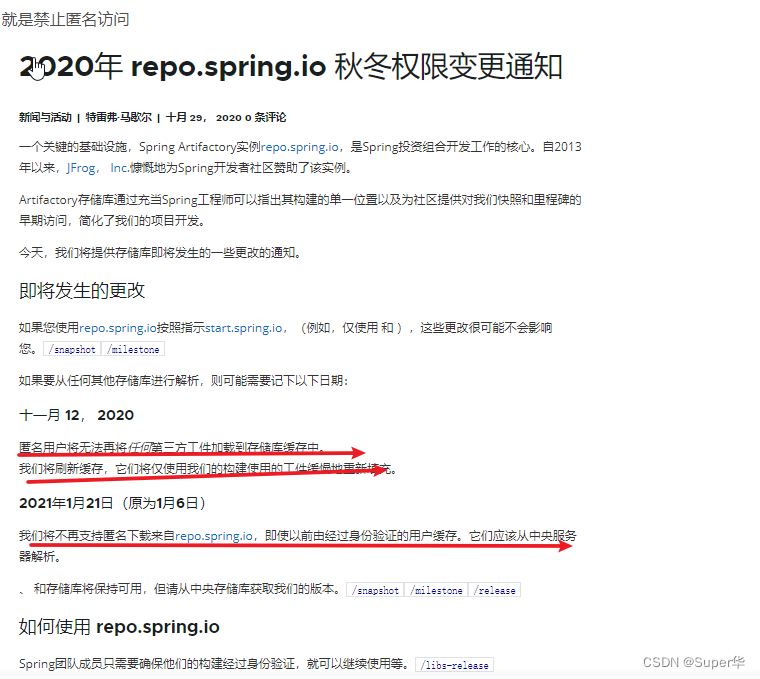
Task: Open repo.spring.io link in 匿名下载 sentence
Action: pyautogui.click(x=214, y=536)
